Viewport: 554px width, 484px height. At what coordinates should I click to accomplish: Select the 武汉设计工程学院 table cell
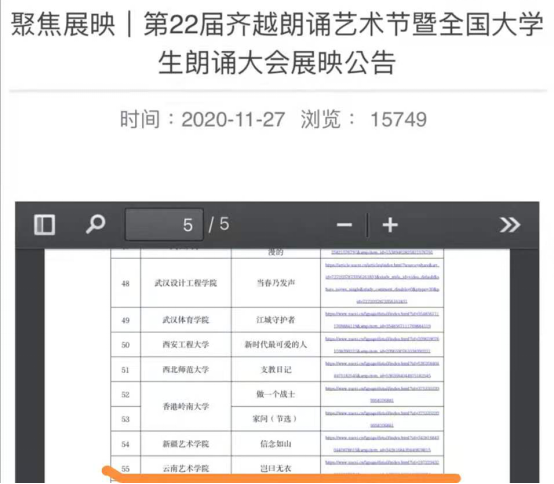[185, 283]
